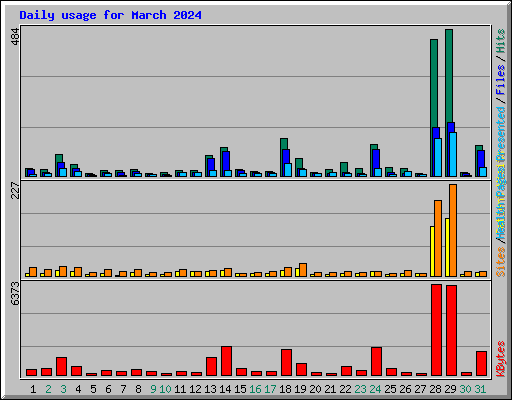The height and width of the screenshot is (400, 512).
Task: Click day 12 on the axis
Action: point(195,389)
